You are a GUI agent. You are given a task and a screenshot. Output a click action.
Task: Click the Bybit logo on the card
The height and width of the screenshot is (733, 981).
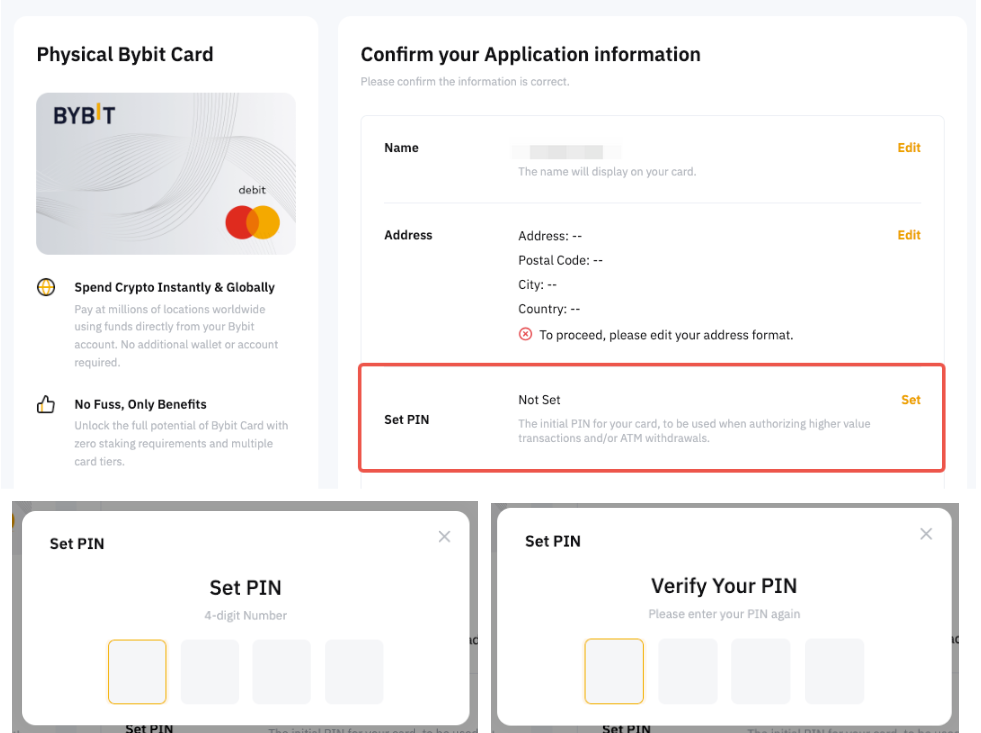click(x=84, y=116)
